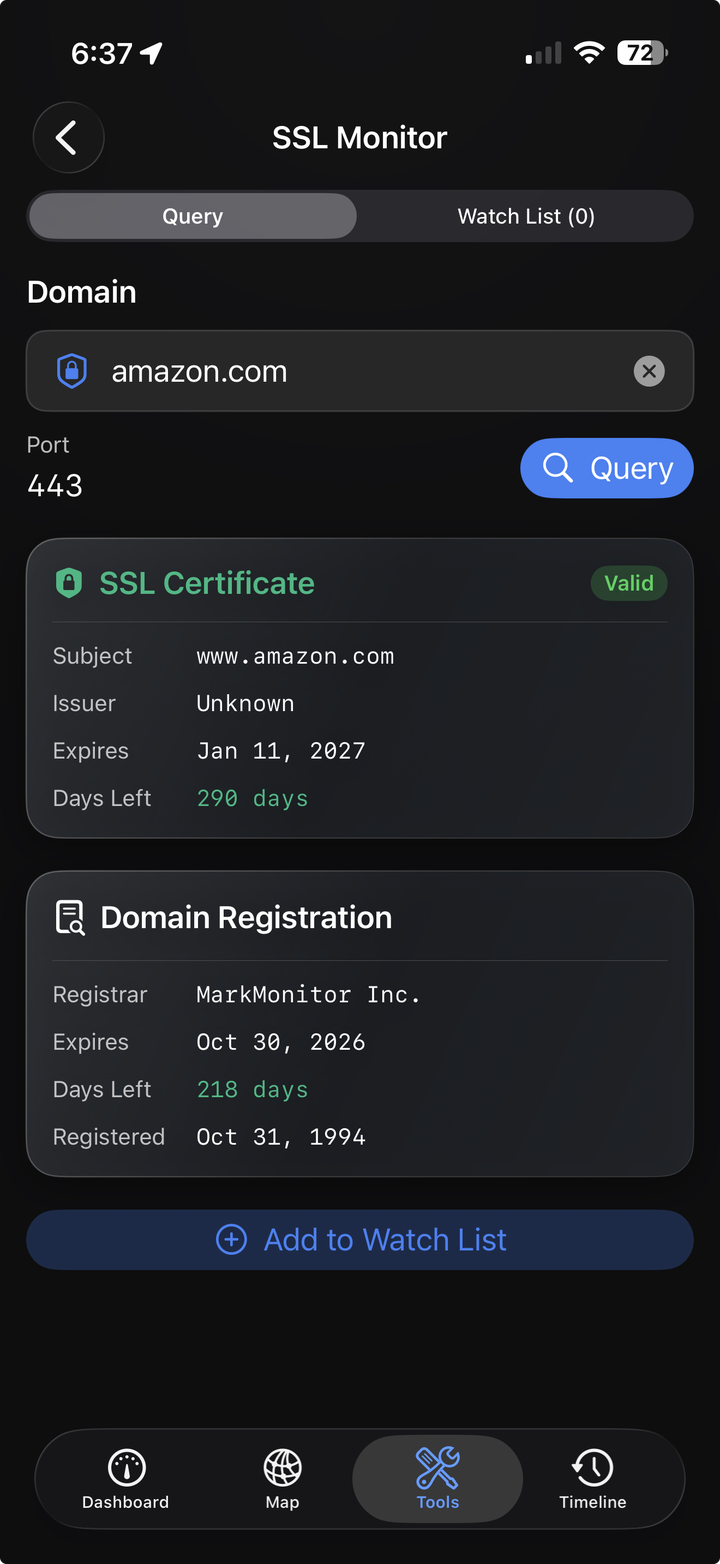Select the subject www.amazon.com
Image resolution: width=720 pixels, height=1564 pixels.
pyautogui.click(x=295, y=656)
